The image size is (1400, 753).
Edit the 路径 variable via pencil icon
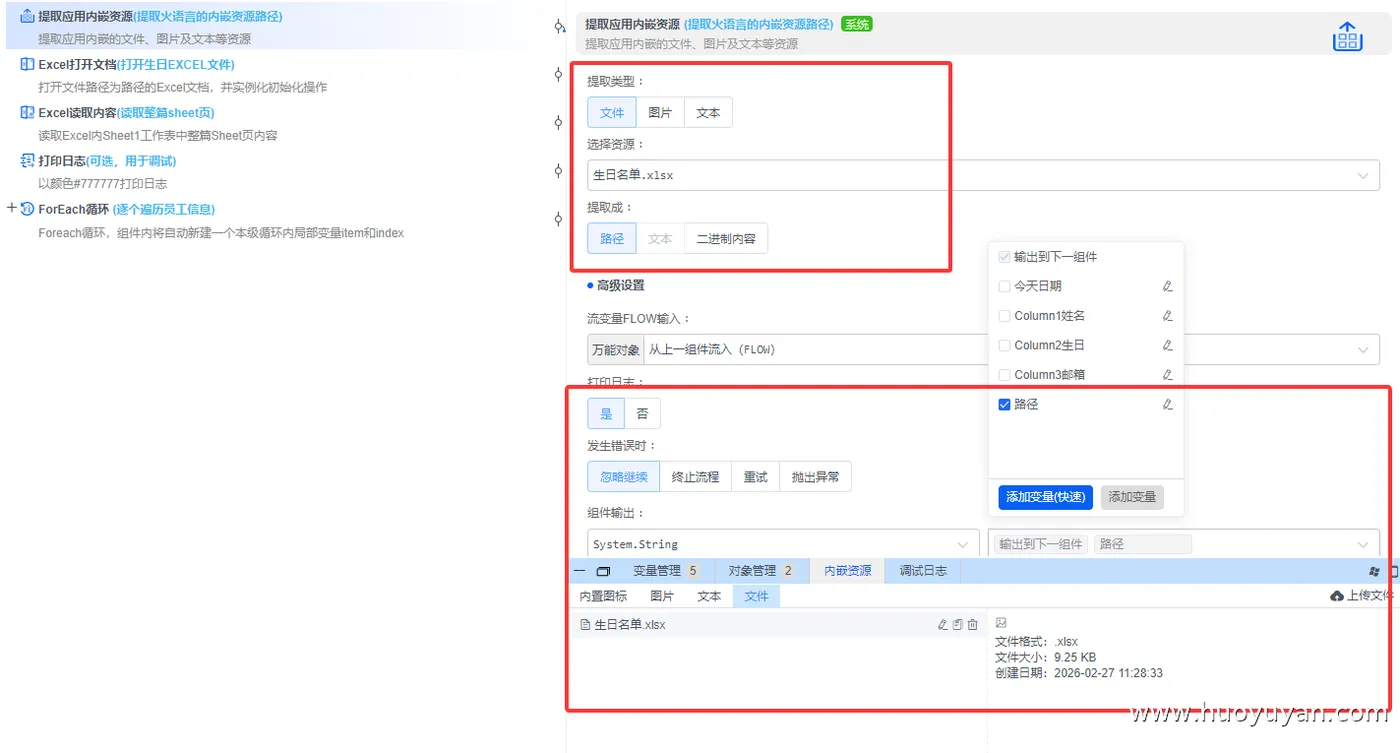1167,404
